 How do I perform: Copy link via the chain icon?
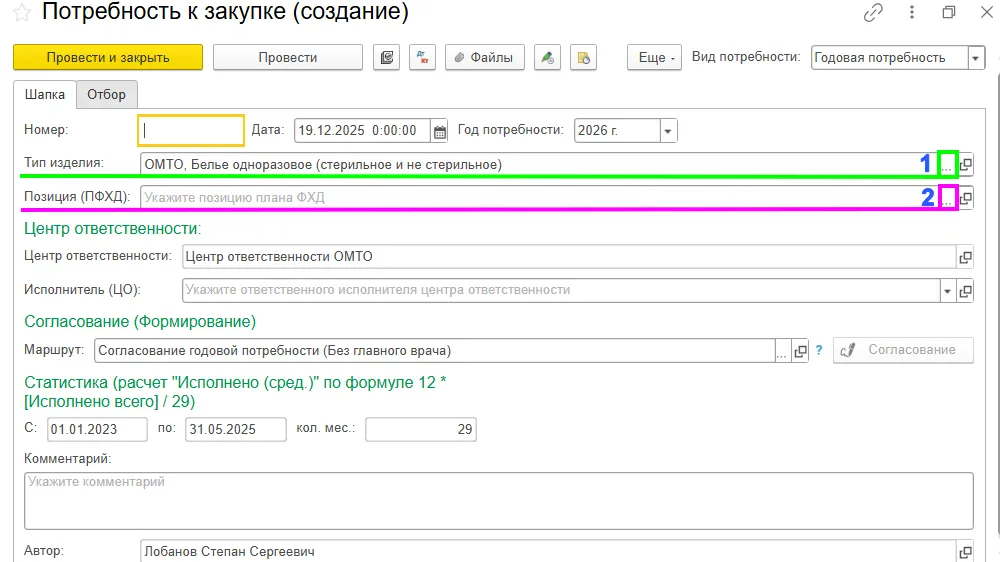(x=873, y=12)
